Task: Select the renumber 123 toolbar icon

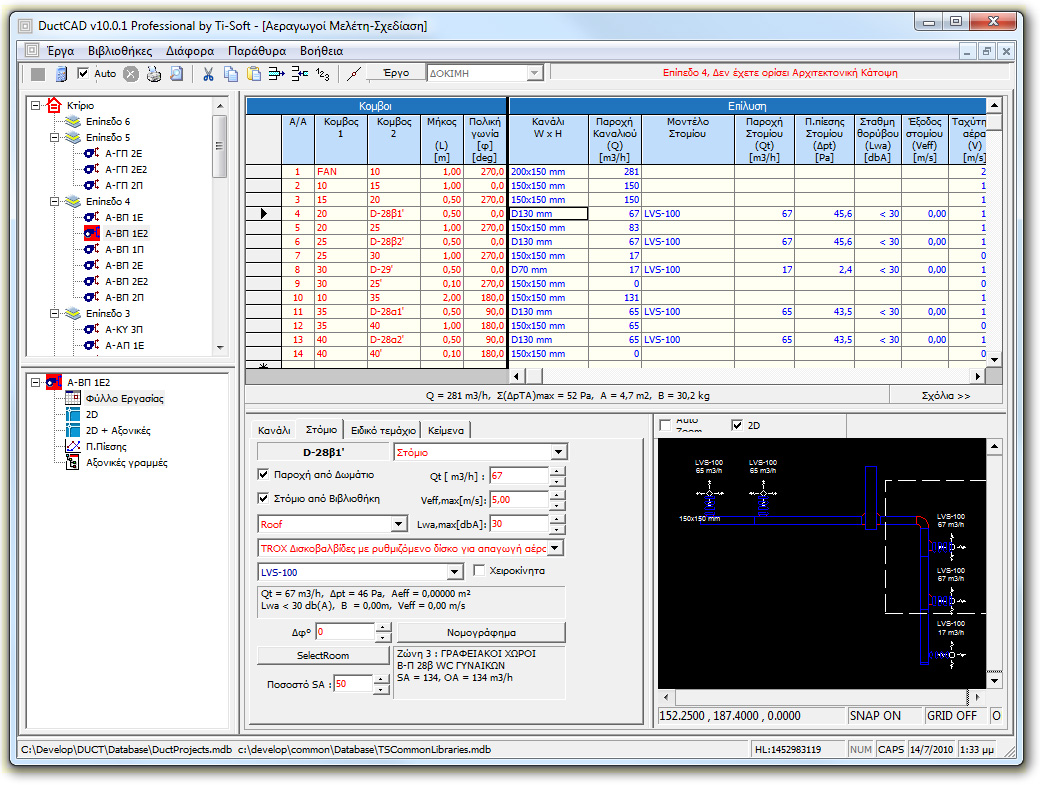Action: click(x=322, y=74)
